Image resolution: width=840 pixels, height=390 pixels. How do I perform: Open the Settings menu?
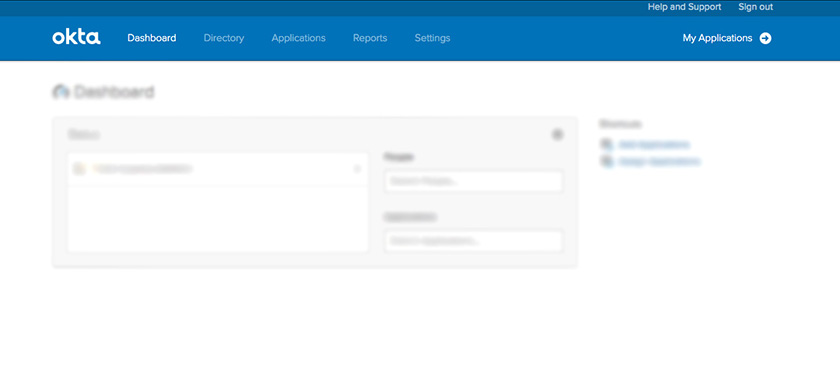432,38
